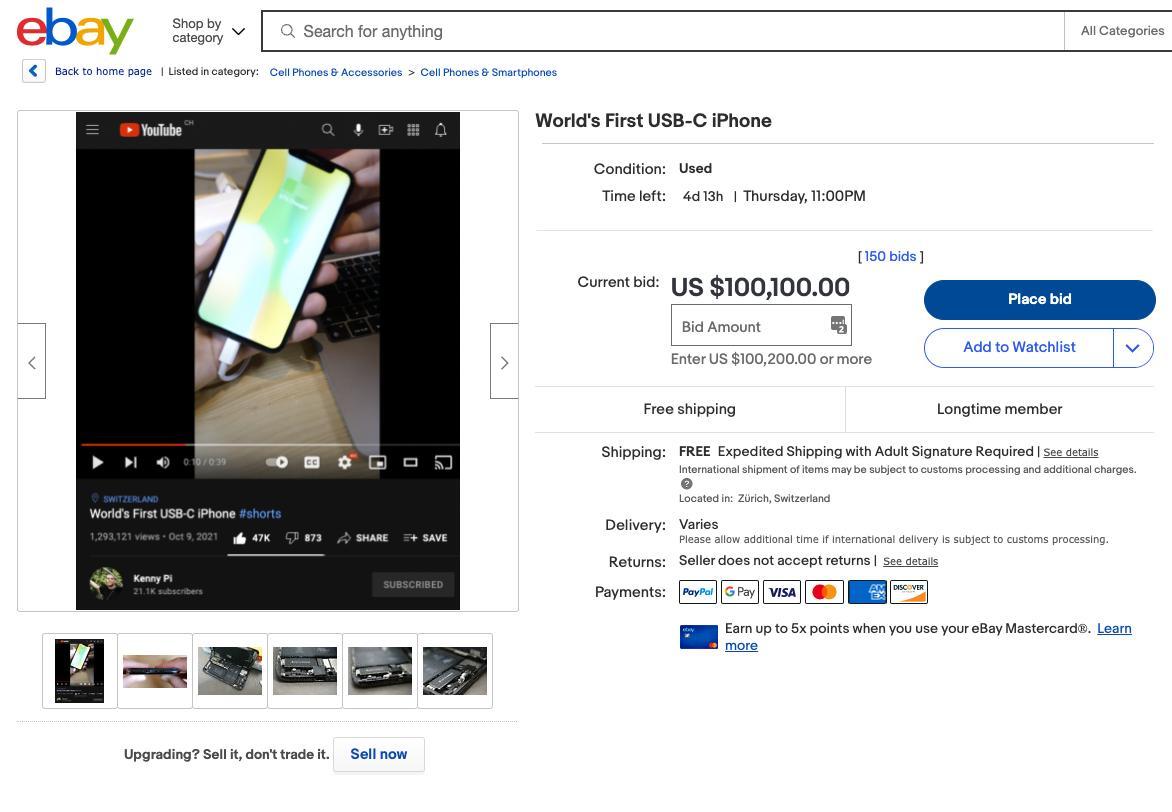Click the video volume speaker icon

point(163,462)
